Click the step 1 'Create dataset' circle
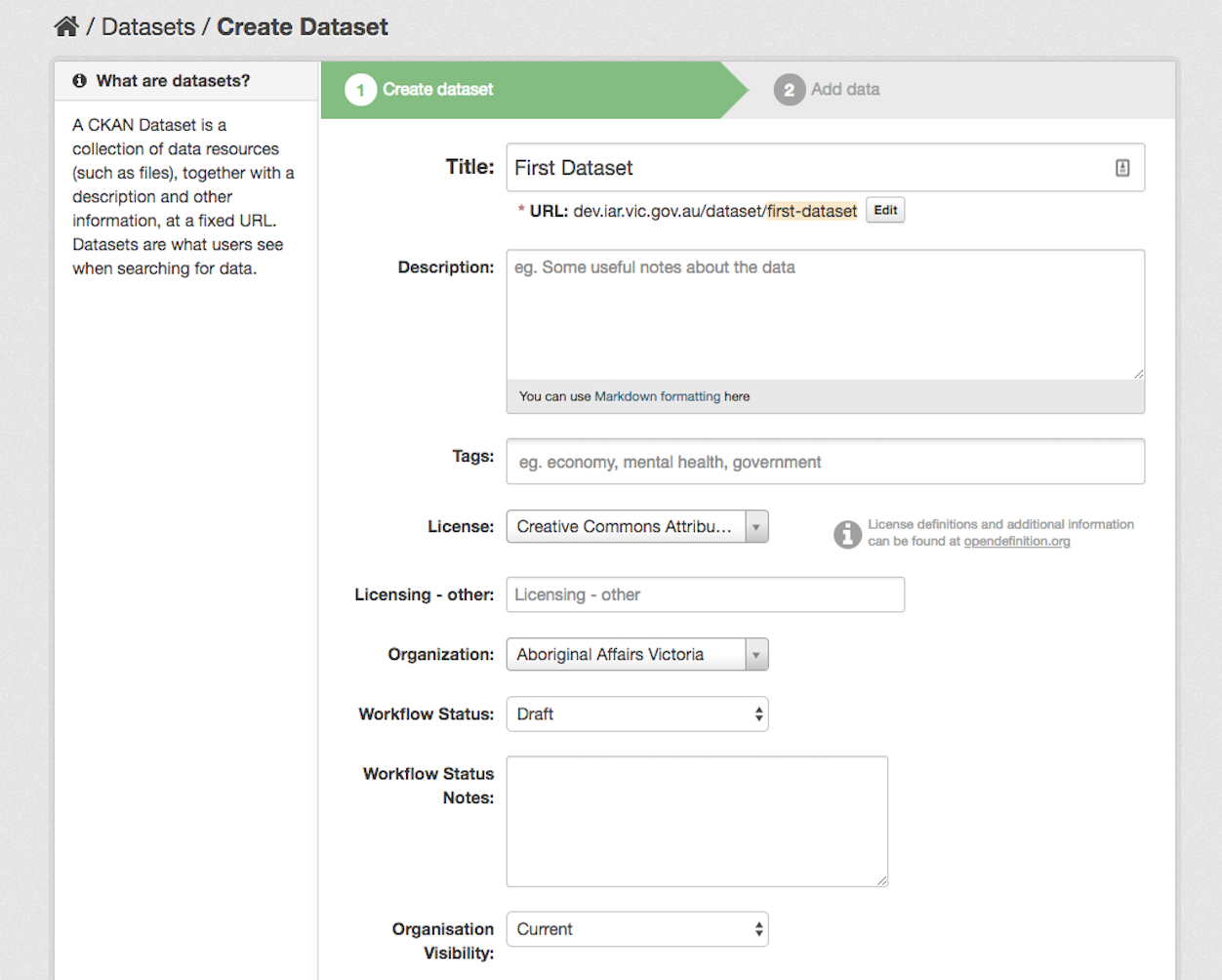Screen dimensions: 1222x980 point(360,89)
